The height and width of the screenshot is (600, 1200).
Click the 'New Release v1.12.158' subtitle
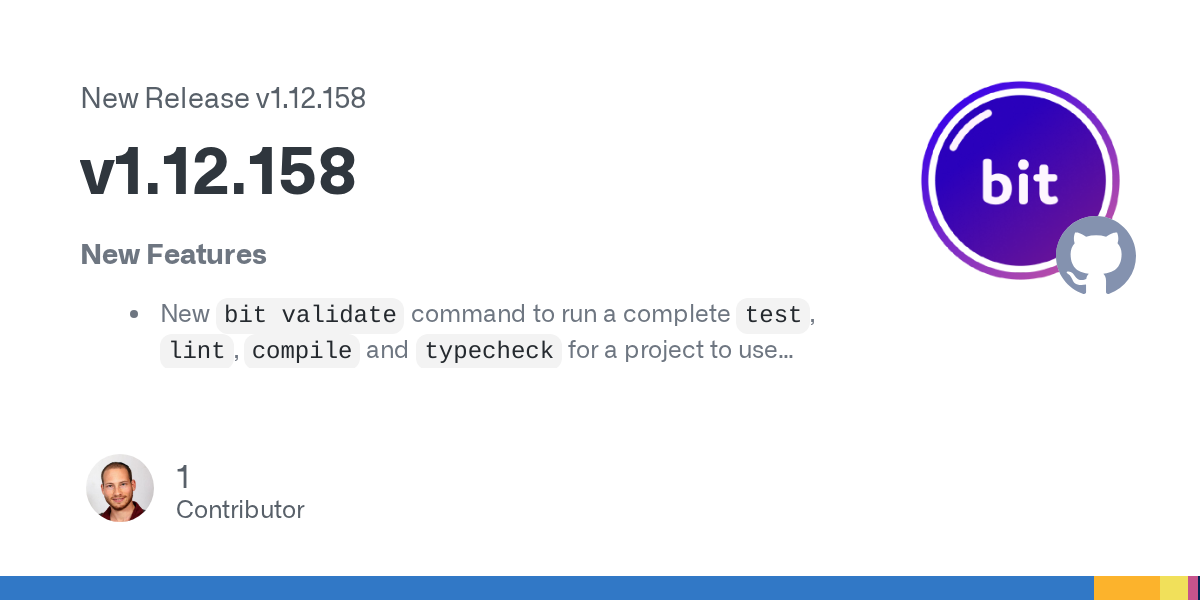(223, 98)
